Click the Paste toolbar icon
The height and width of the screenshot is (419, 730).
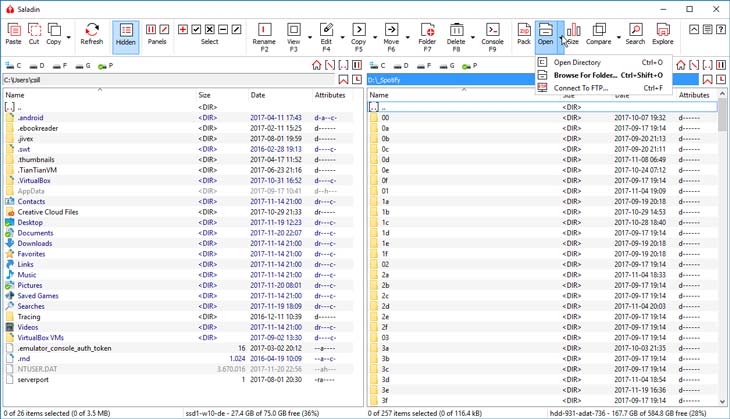coord(13,34)
